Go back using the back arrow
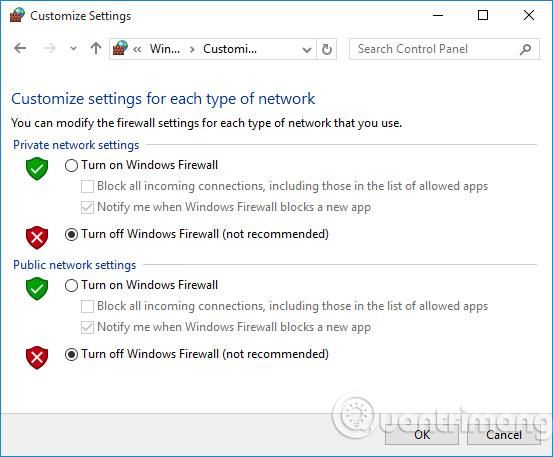This screenshot has width=553, height=457. click(20, 48)
